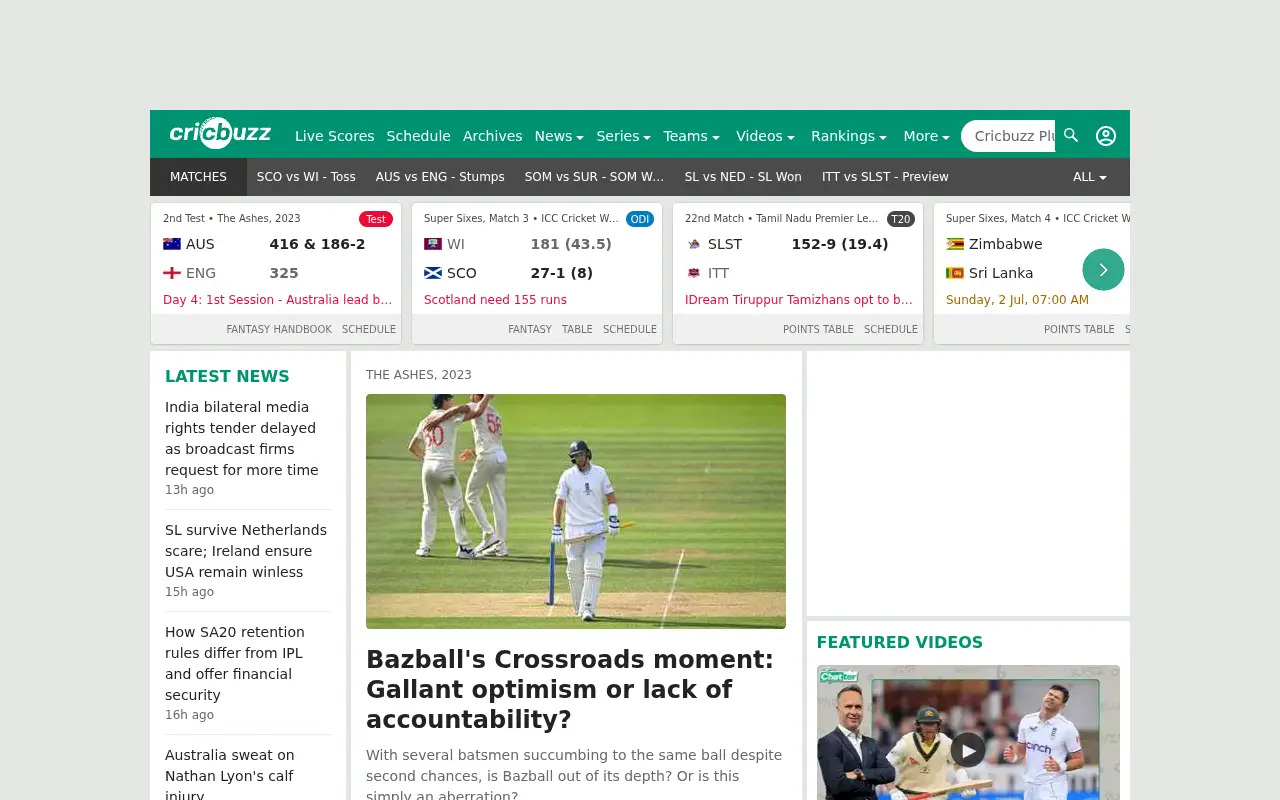Click the Scotland flag icon
This screenshot has width=1280, height=800.
[x=433, y=273]
